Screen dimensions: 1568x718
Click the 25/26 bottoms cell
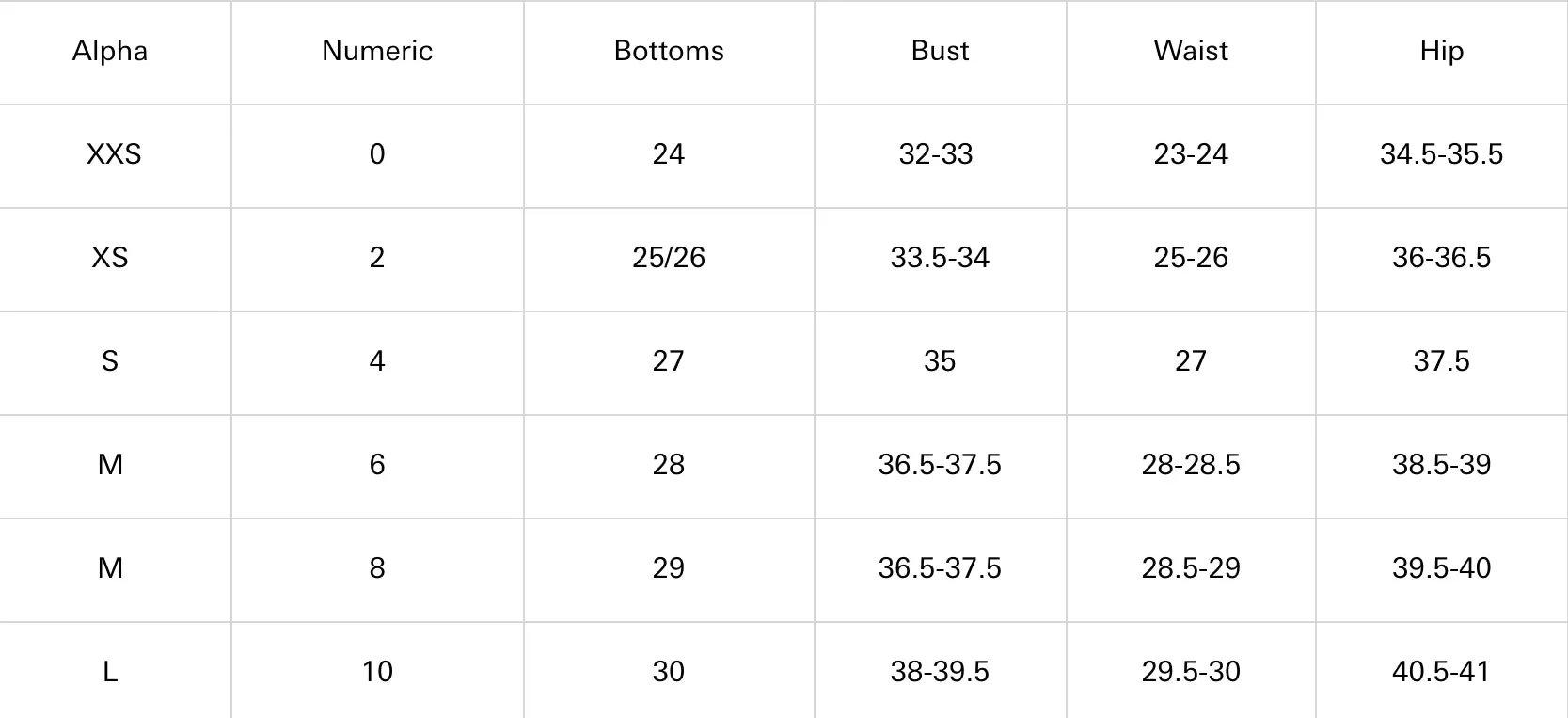[x=669, y=258]
